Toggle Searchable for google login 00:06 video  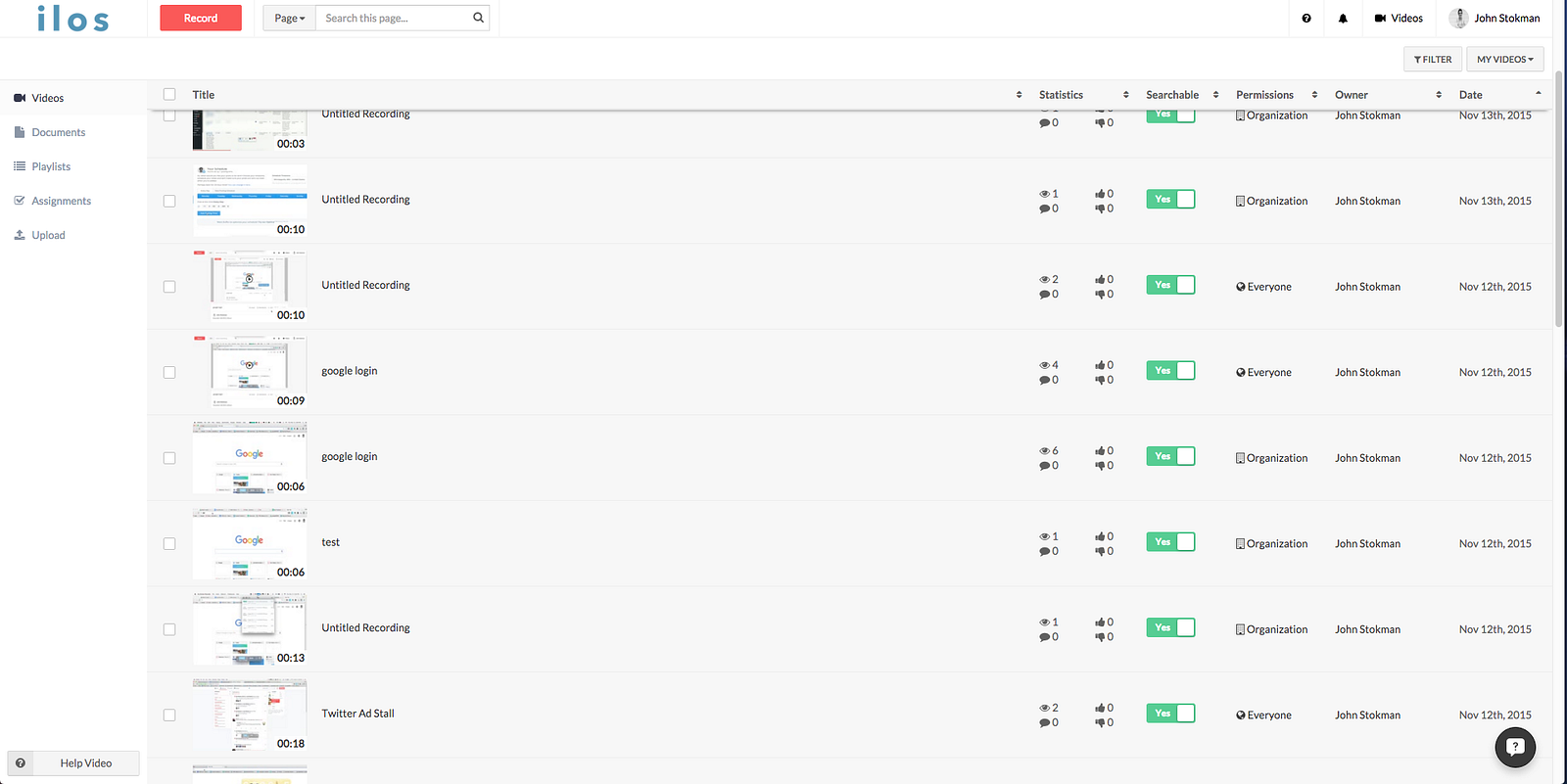[x=1170, y=456]
